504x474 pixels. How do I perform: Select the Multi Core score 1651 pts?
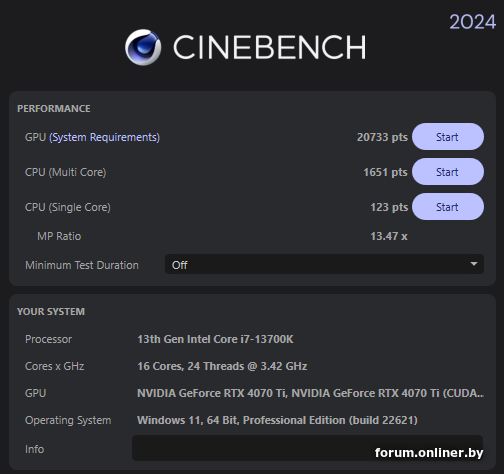click(x=385, y=172)
